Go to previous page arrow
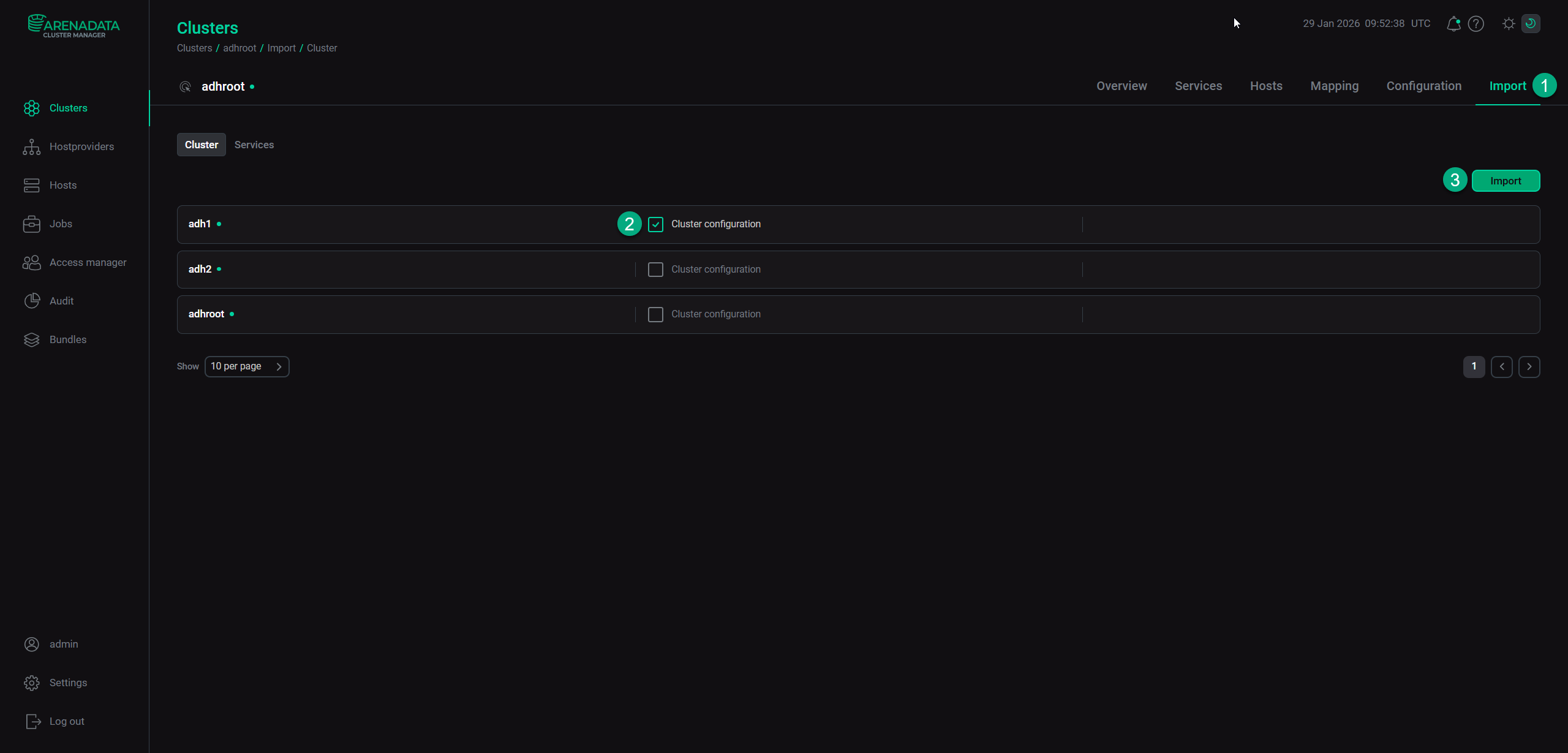 tap(1502, 367)
